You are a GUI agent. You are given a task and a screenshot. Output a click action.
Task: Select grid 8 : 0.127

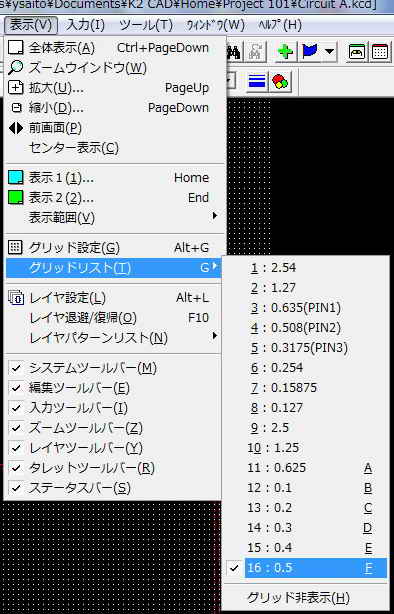[x=306, y=408]
